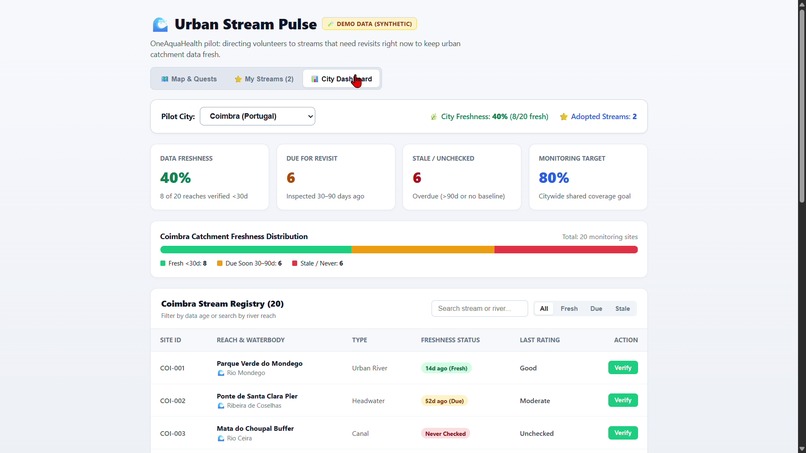
Task: Click the 14d ago (Fresh) status badge
Action: tap(446, 368)
